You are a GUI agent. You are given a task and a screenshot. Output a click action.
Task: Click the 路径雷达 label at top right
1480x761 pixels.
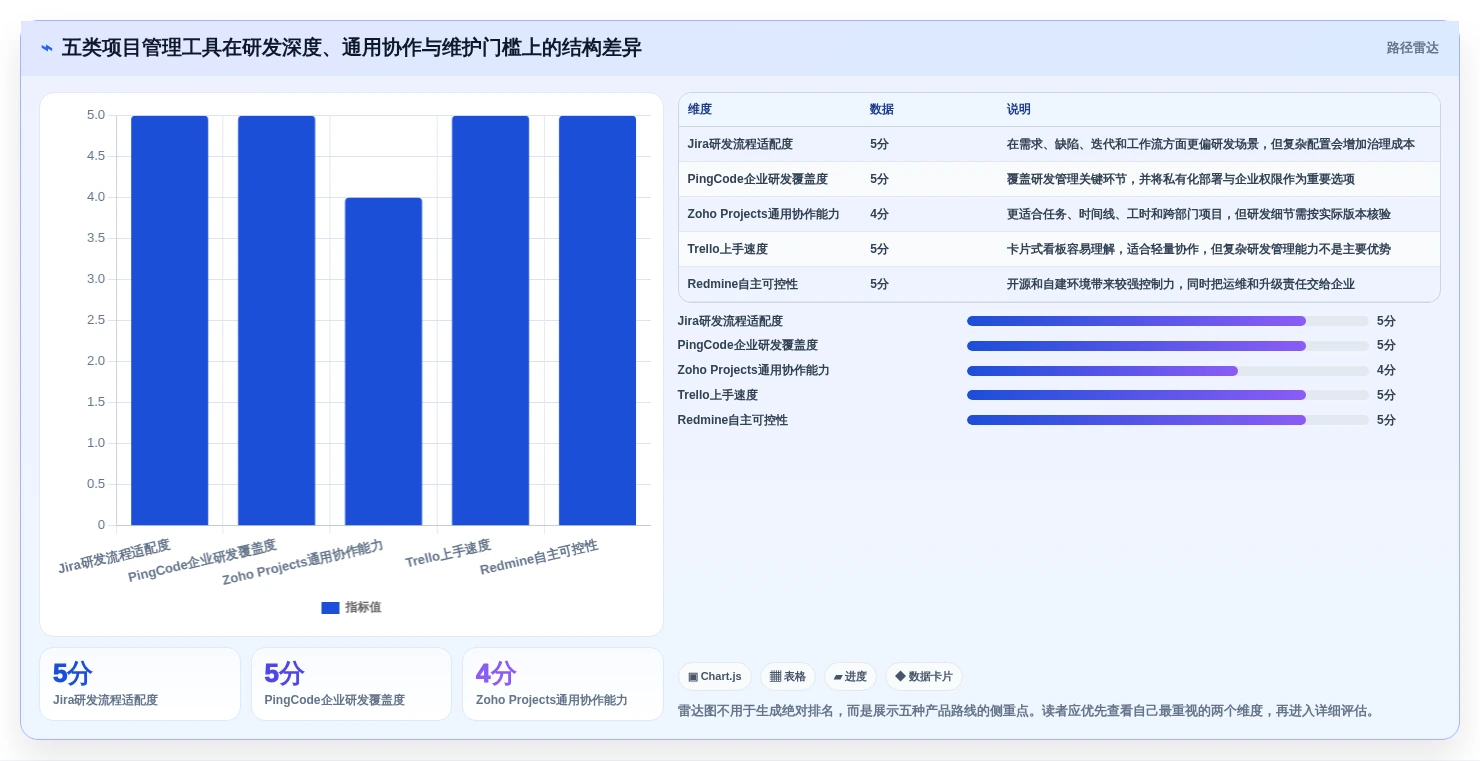pyautogui.click(x=1412, y=48)
